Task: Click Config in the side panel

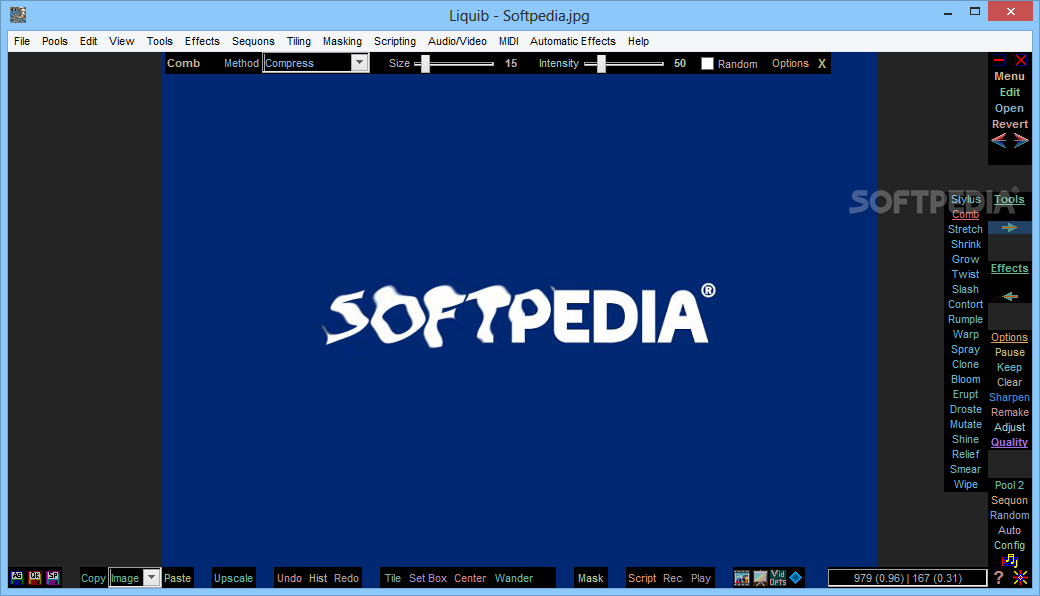Action: 1009,546
